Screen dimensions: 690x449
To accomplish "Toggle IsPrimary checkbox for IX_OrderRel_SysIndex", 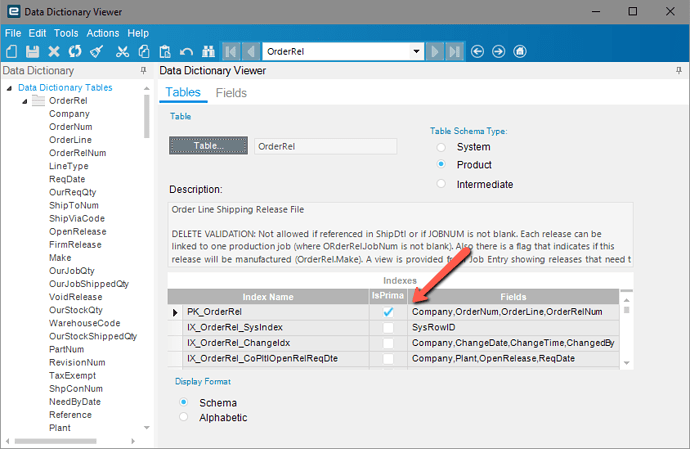I will click(388, 328).
